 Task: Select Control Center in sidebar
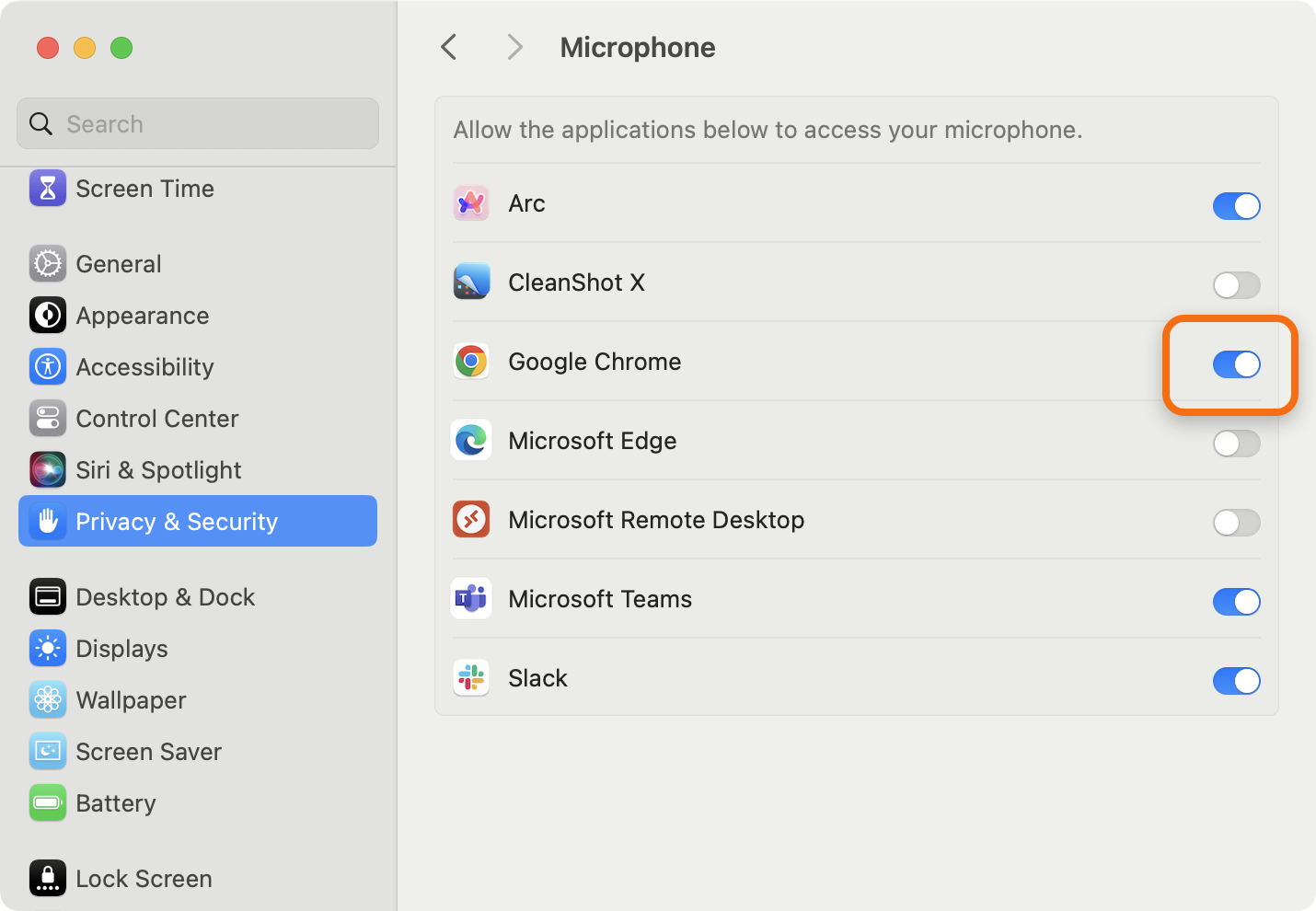(x=157, y=419)
